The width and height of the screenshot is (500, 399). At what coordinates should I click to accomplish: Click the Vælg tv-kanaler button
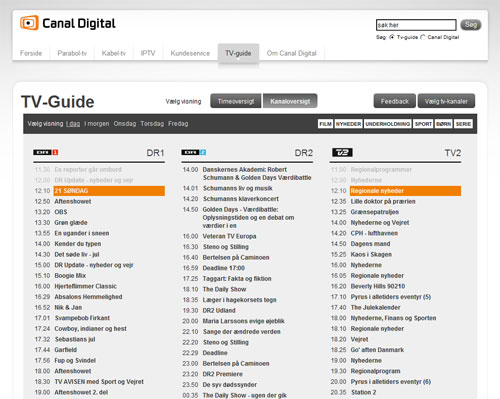(446, 101)
